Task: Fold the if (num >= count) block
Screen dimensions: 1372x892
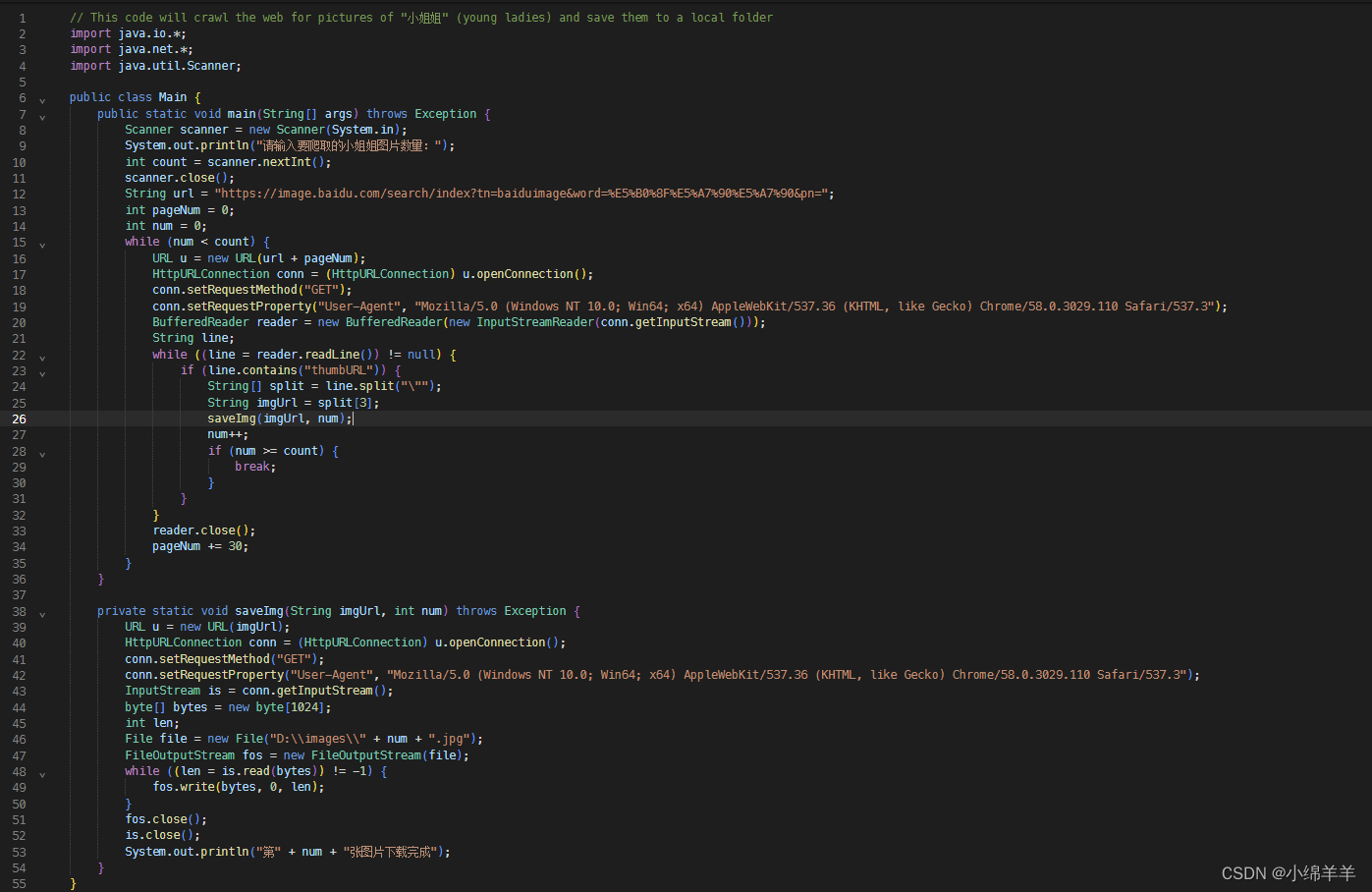Action: point(42,454)
